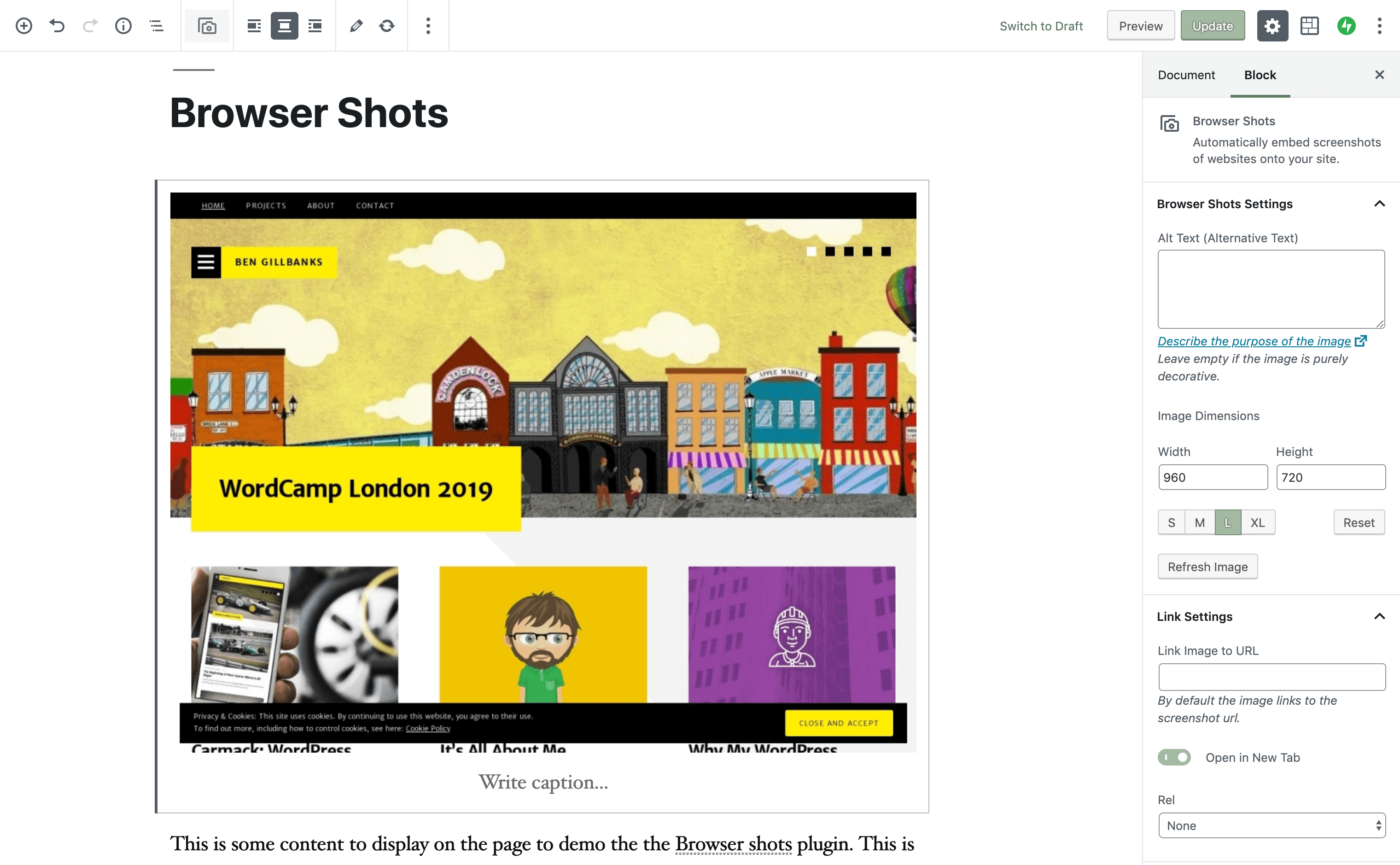Select the Gutenberg lightning bolt icon

pyautogui.click(x=1347, y=25)
